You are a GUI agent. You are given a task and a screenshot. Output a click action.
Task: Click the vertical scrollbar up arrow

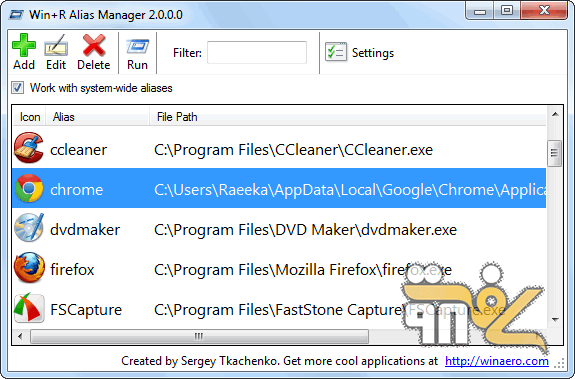pos(555,114)
